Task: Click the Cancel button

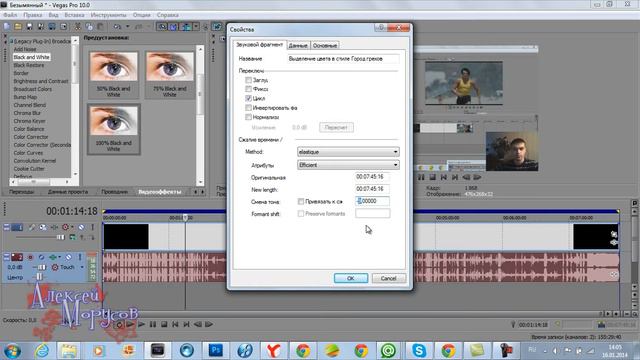Action: pyautogui.click(x=389, y=278)
